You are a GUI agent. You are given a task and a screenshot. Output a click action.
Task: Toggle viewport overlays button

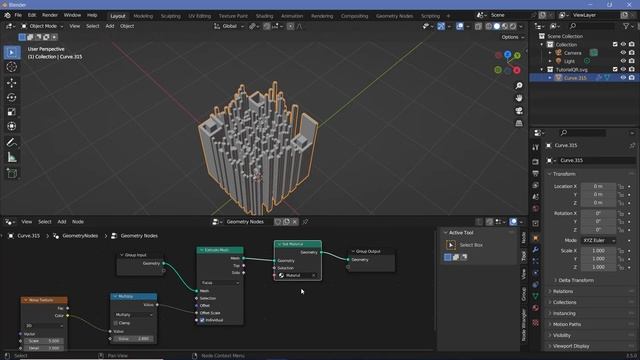(x=460, y=27)
